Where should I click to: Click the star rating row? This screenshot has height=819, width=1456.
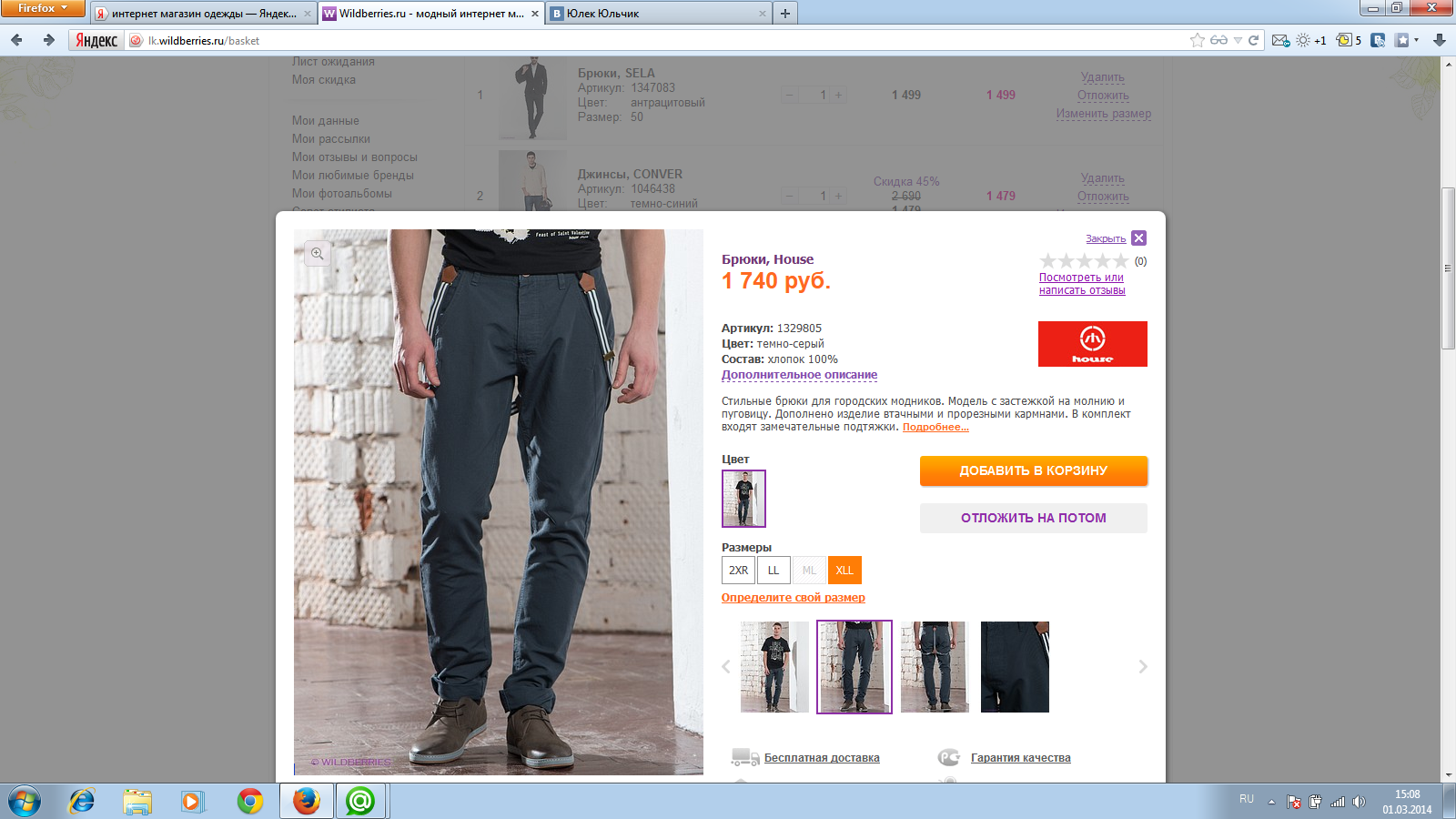(x=1084, y=261)
